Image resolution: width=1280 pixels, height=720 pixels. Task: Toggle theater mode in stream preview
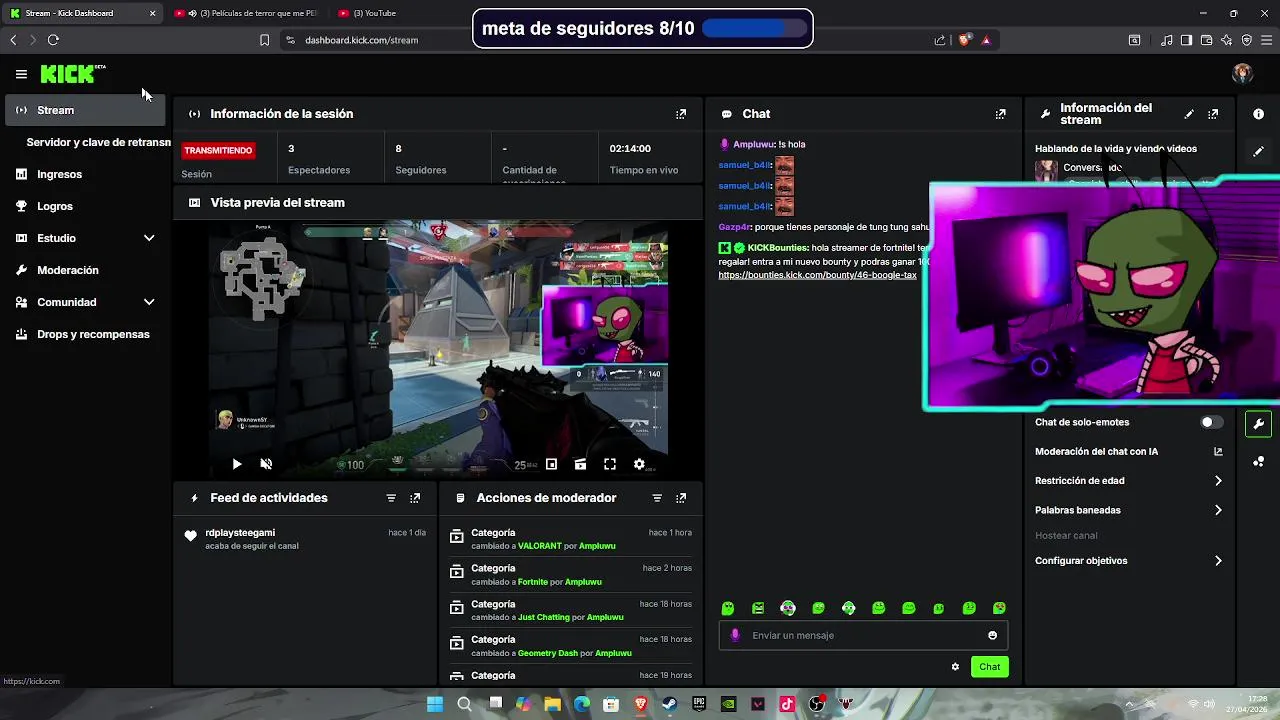580,464
